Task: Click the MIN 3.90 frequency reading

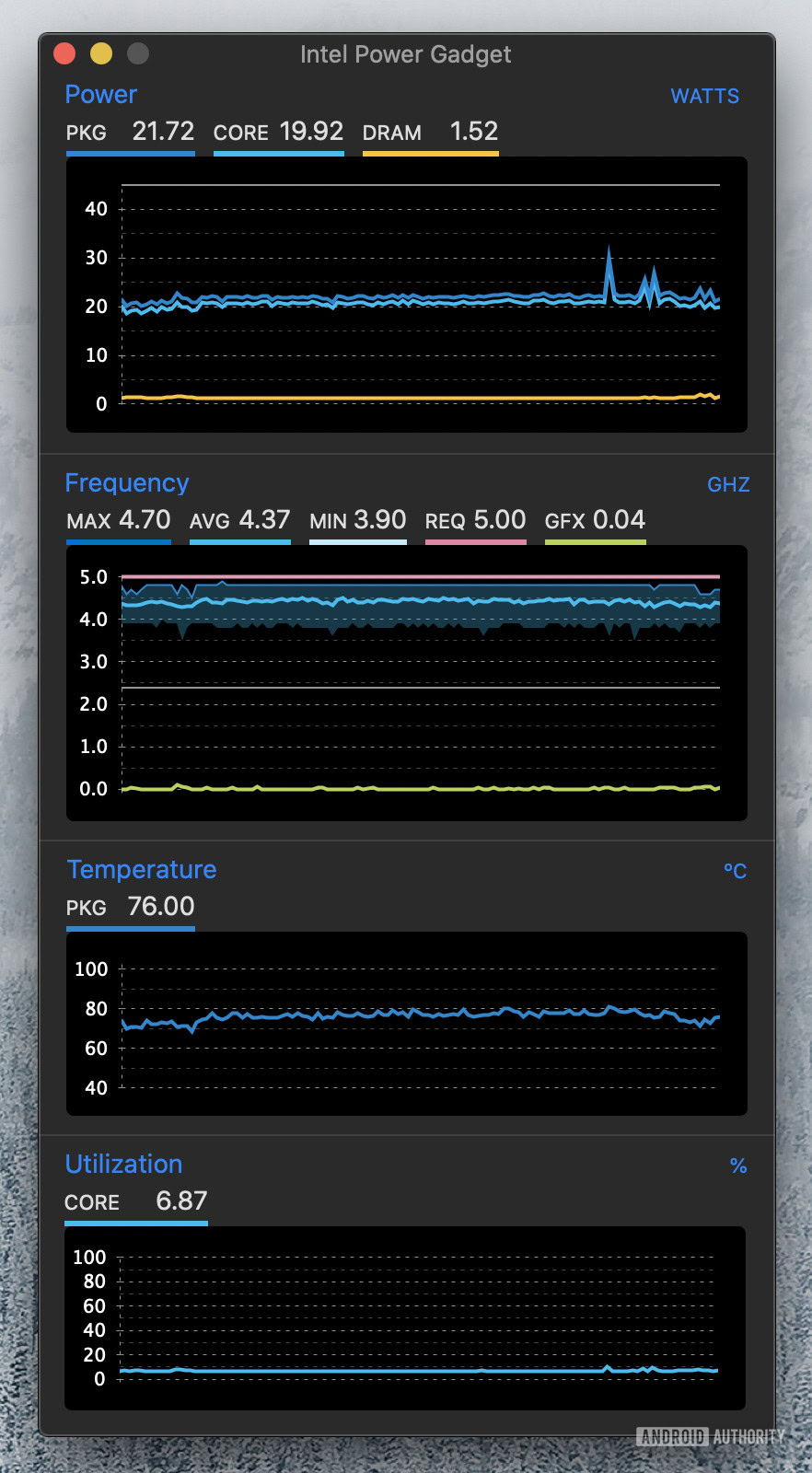Action: point(357,520)
